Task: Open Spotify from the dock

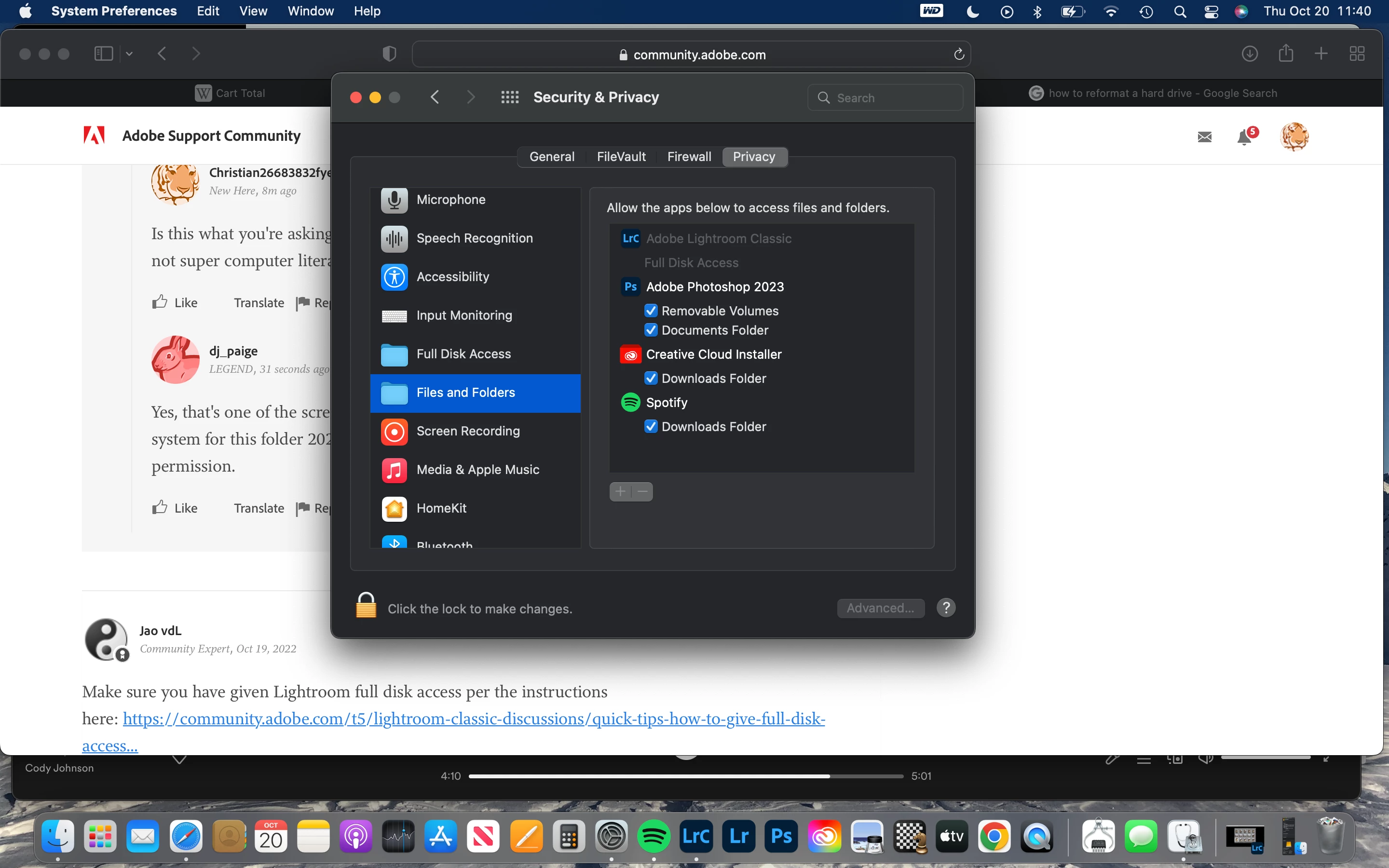Action: click(x=653, y=837)
